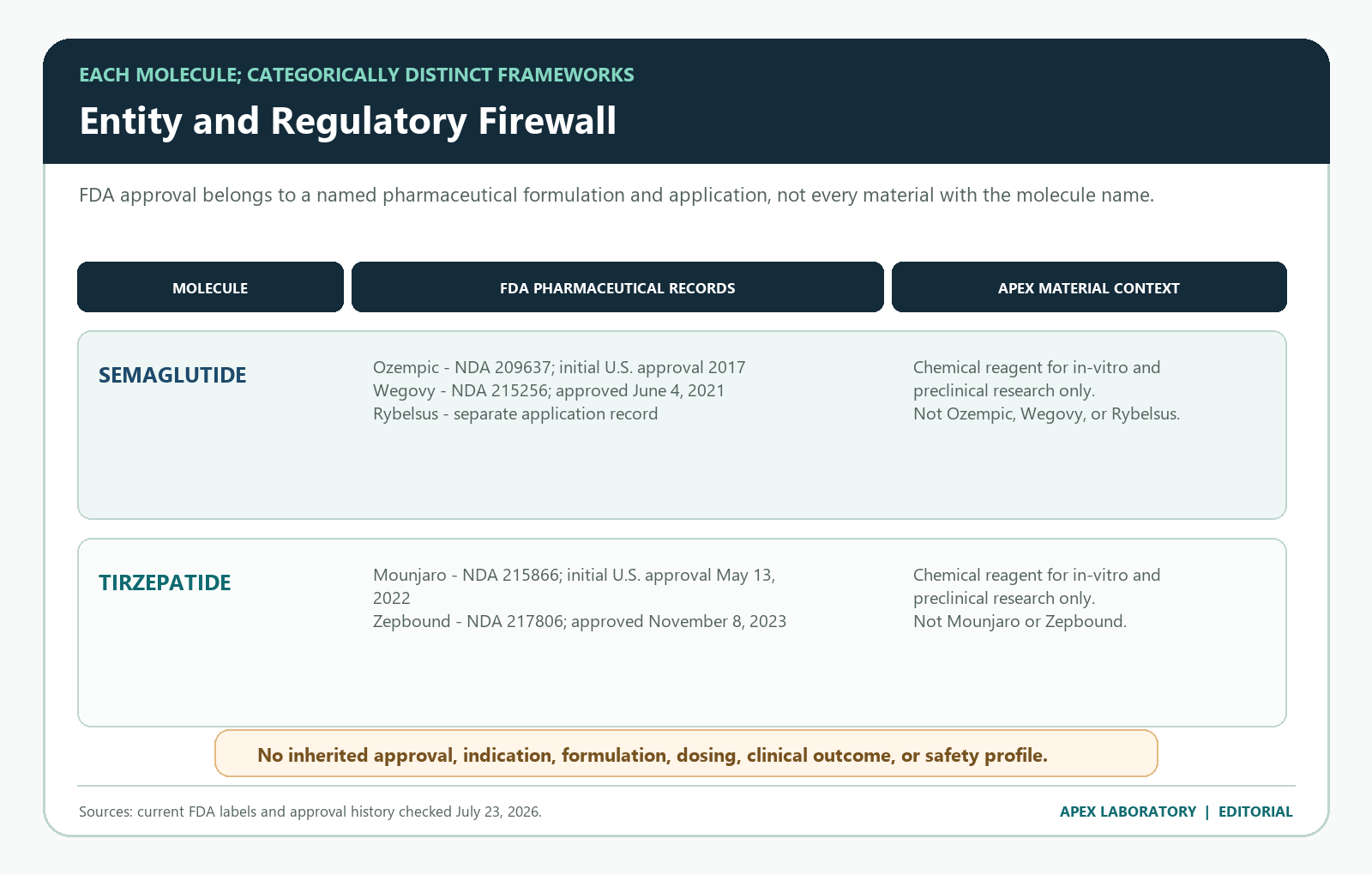This screenshot has width=1372, height=875.
Task: Click the 'Zepbound - NDA 217806' record line
Action: [x=580, y=621]
